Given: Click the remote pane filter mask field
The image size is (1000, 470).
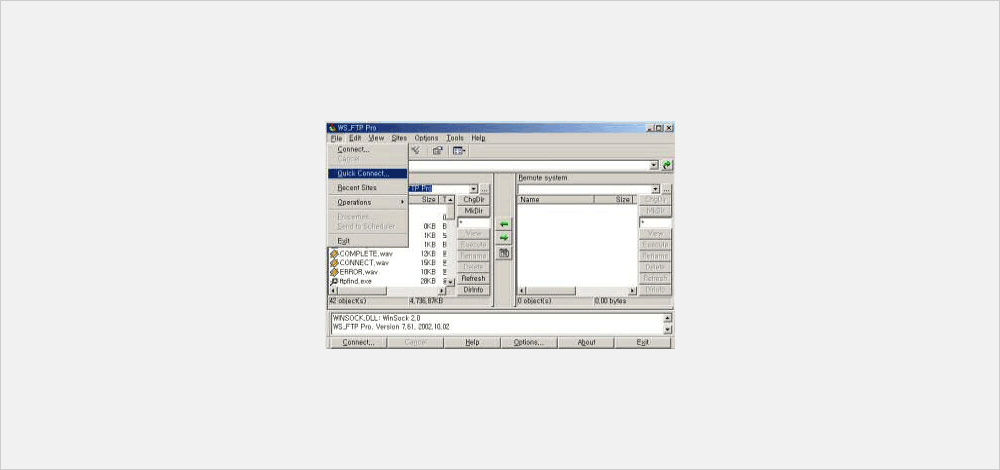Looking at the screenshot, I should [x=656, y=223].
